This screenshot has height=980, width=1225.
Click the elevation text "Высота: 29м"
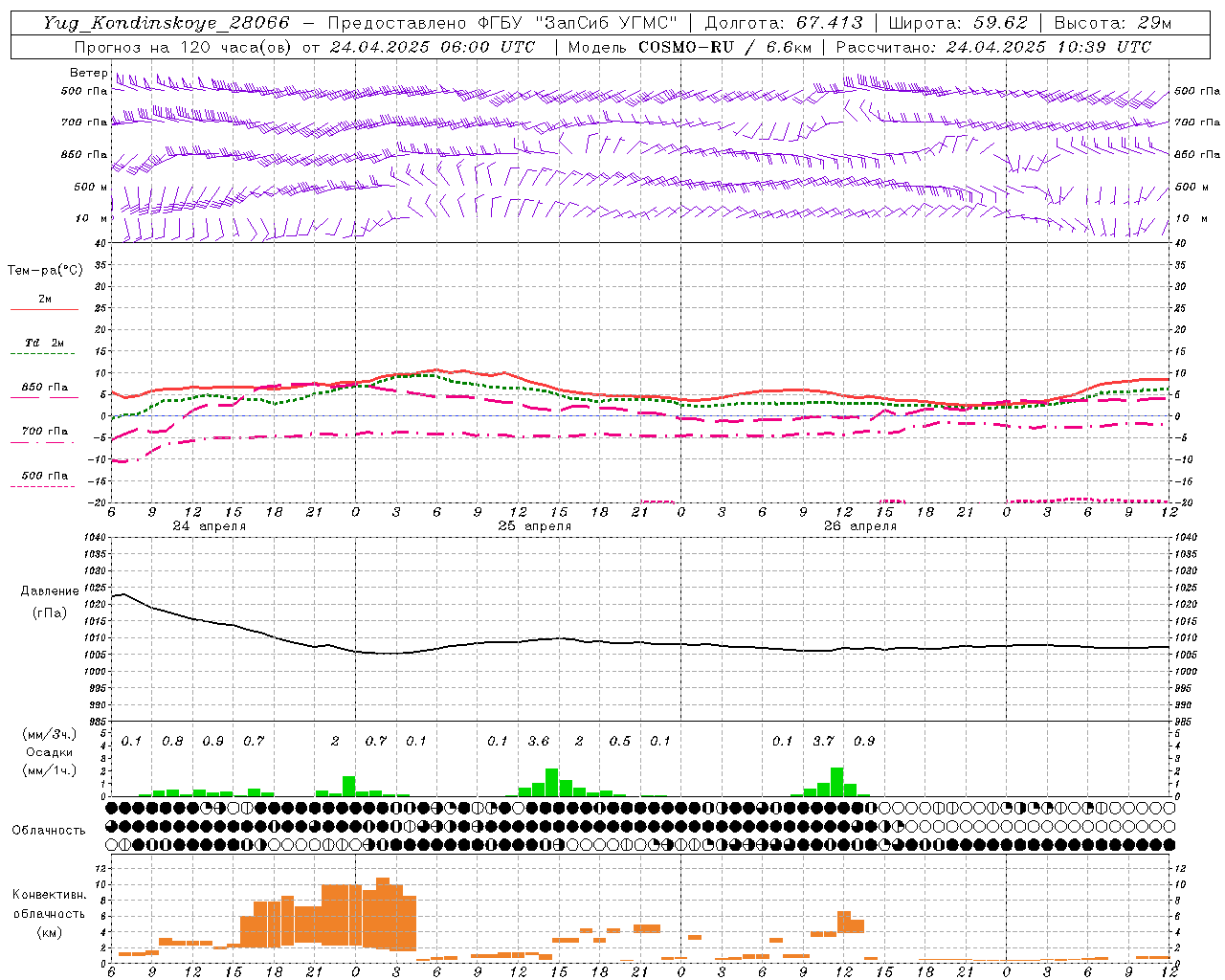point(1113,23)
